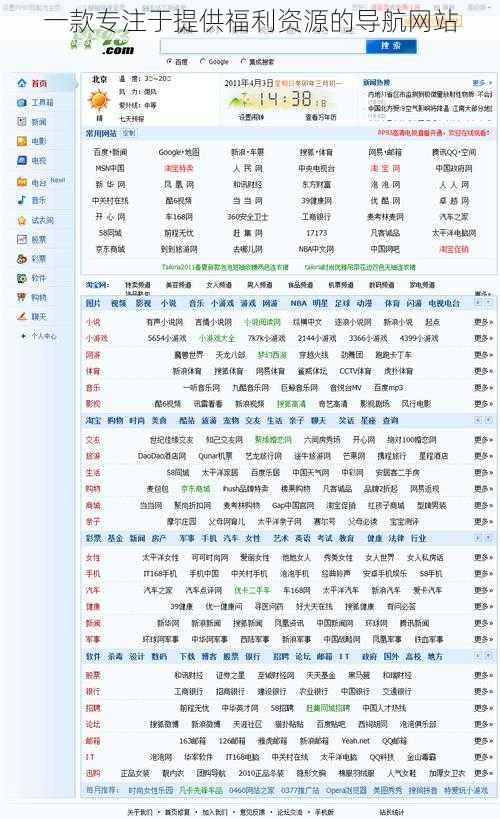Image resolution: width=500 pixels, height=819 pixels.
Task: Open the 电视 TV sidebar icon
Action: (22, 160)
